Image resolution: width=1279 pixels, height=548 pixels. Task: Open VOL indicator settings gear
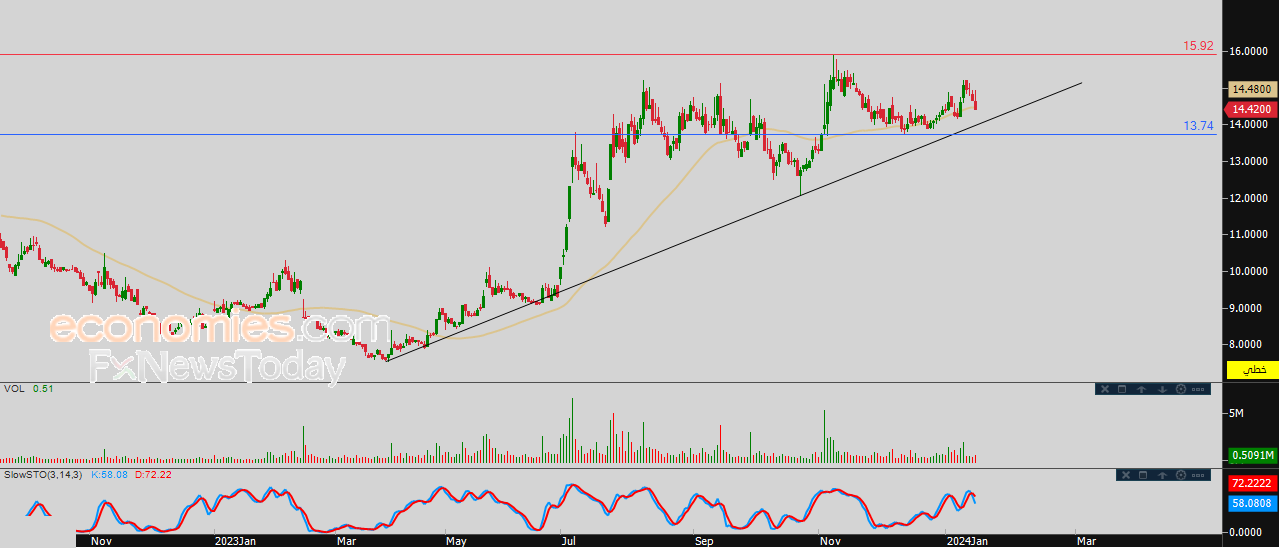(1181, 389)
